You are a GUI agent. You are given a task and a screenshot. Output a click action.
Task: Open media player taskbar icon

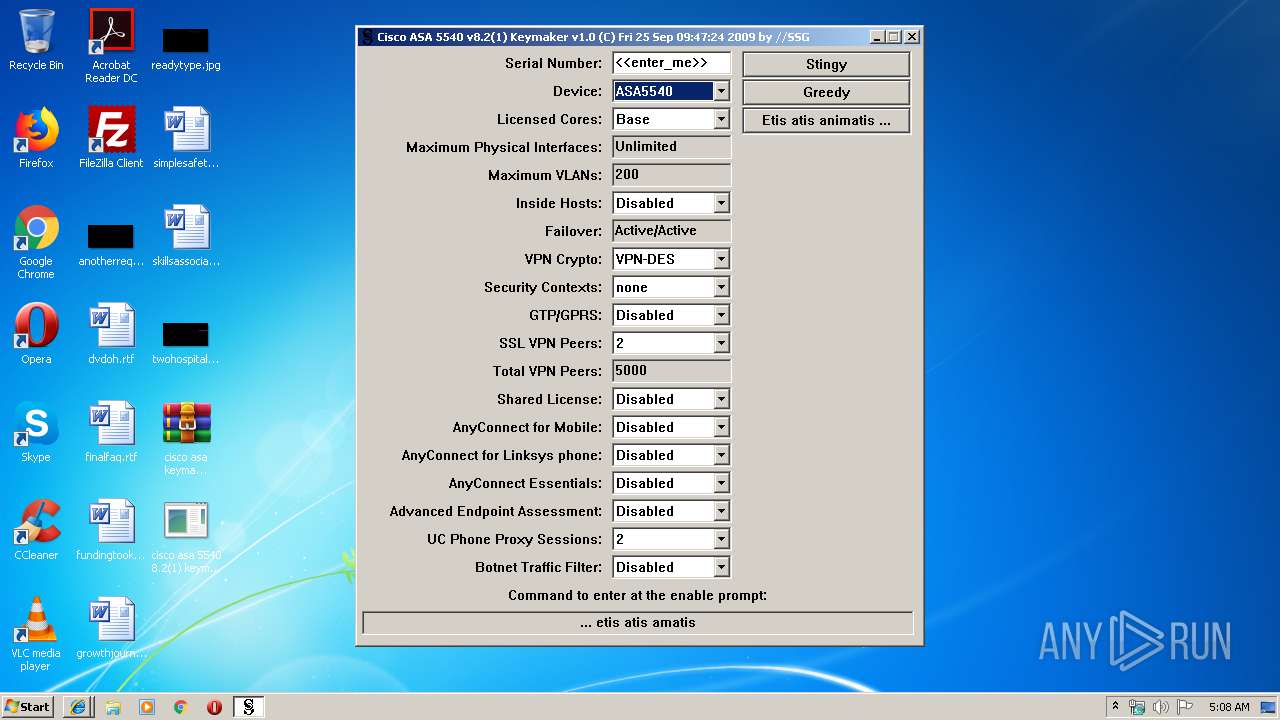[x=147, y=707]
